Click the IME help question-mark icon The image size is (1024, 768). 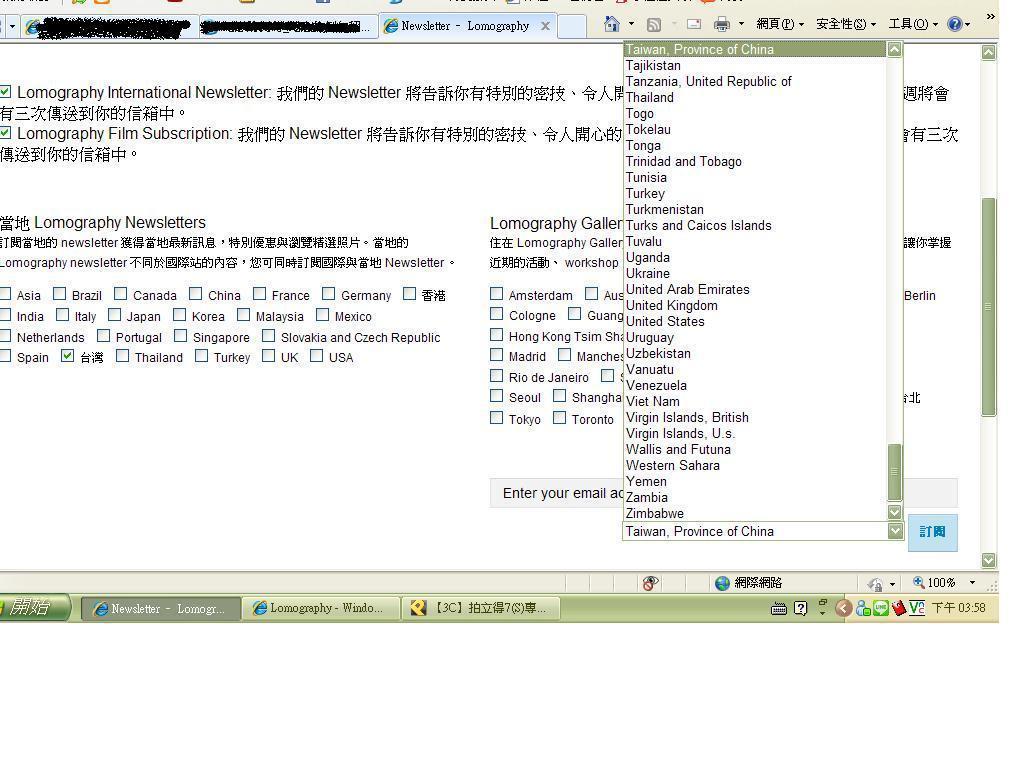(801, 609)
